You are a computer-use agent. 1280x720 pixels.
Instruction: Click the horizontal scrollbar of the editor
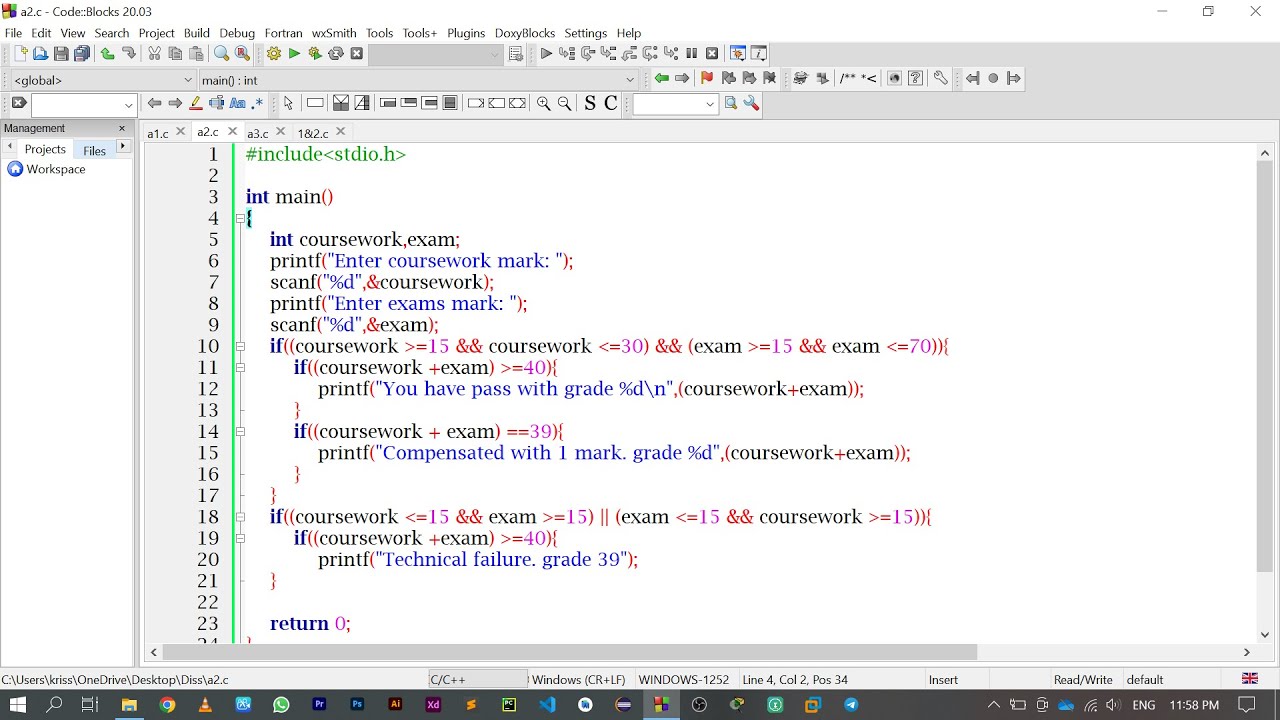[x=570, y=652]
